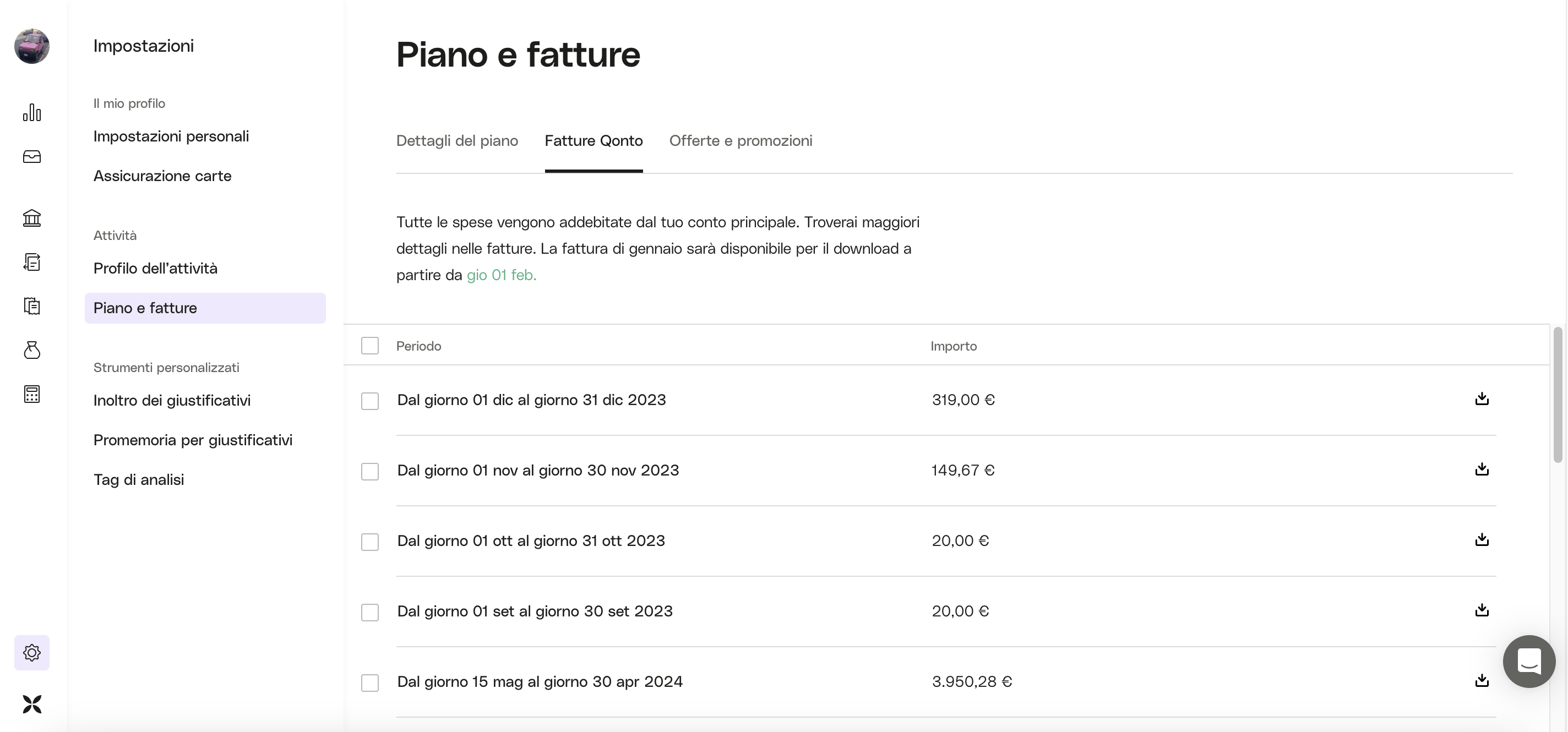Image resolution: width=1568 pixels, height=732 pixels.
Task: Open Impostazioni personali settings
Action: click(x=171, y=136)
